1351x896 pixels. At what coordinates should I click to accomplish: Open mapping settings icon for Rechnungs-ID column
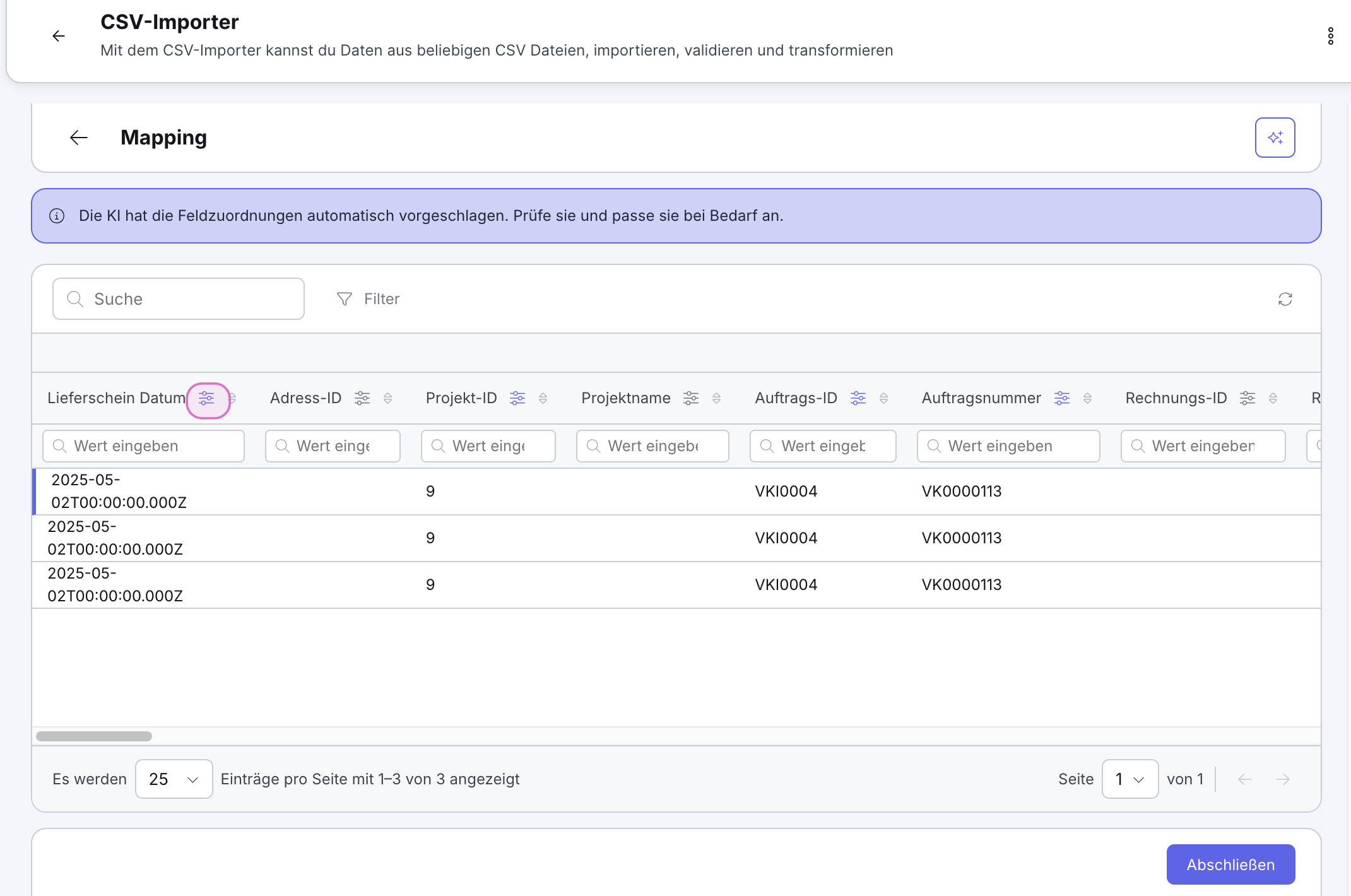(1248, 398)
